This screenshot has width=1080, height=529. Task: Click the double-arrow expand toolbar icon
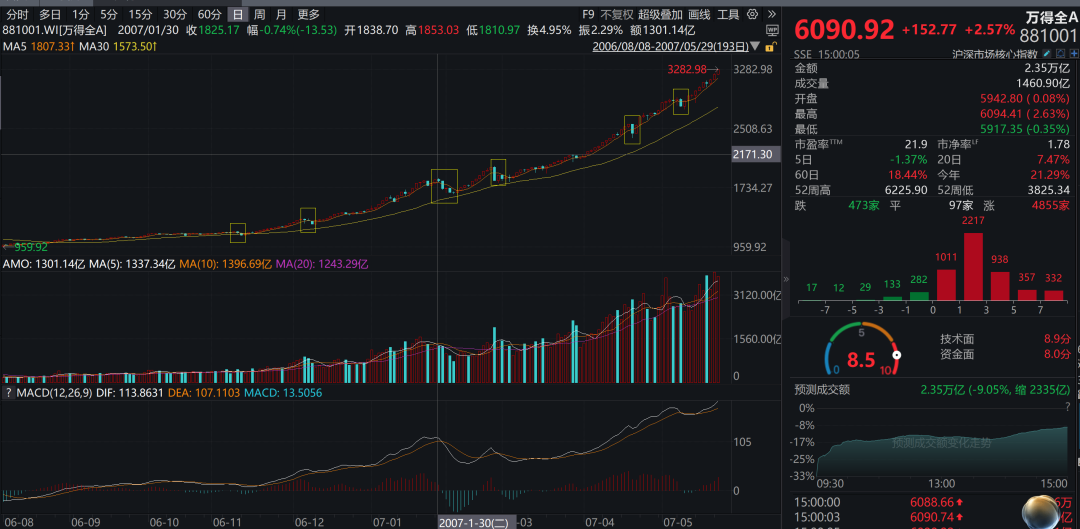point(771,14)
